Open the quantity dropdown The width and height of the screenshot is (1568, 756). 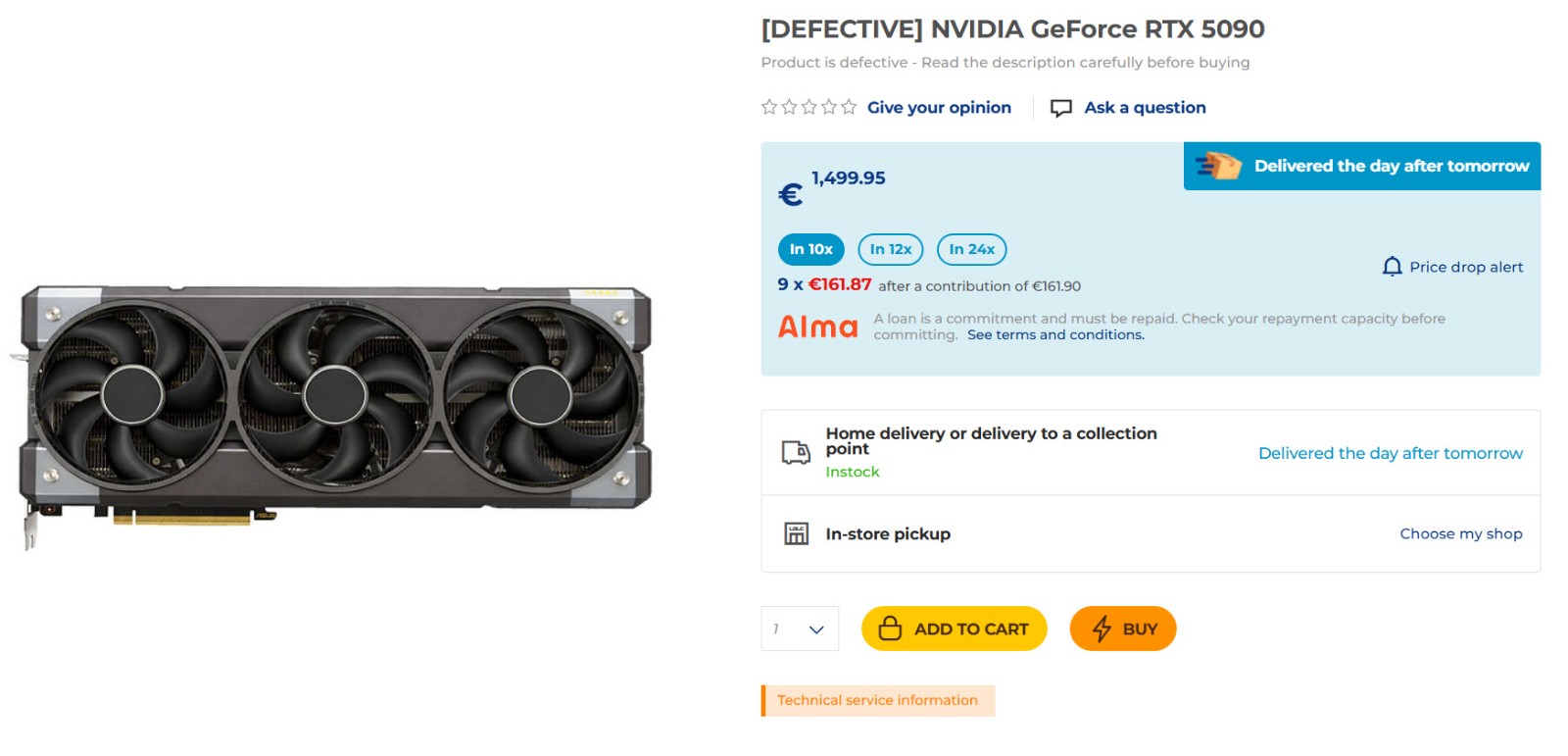click(799, 629)
